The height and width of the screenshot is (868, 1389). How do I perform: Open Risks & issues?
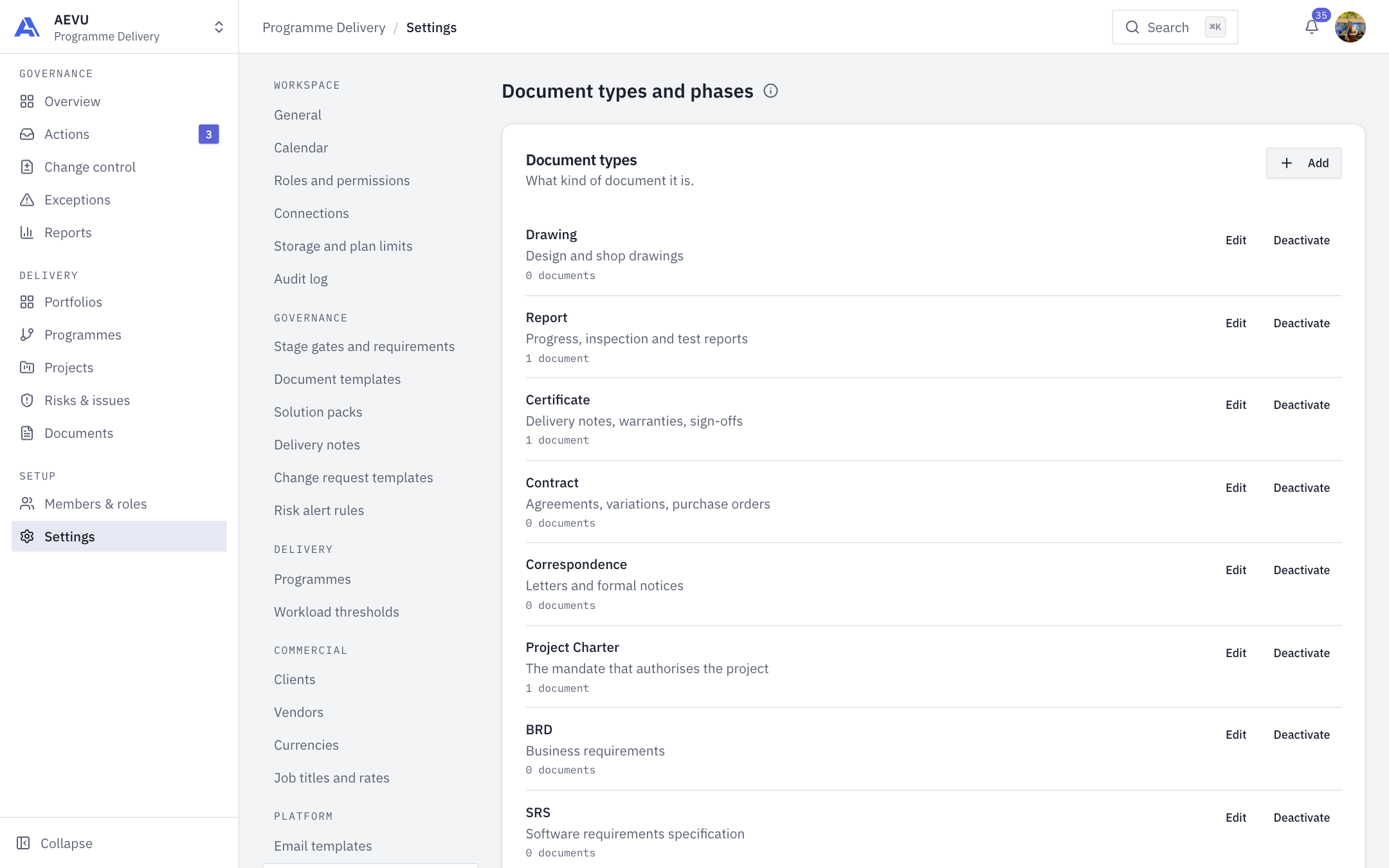click(119, 401)
